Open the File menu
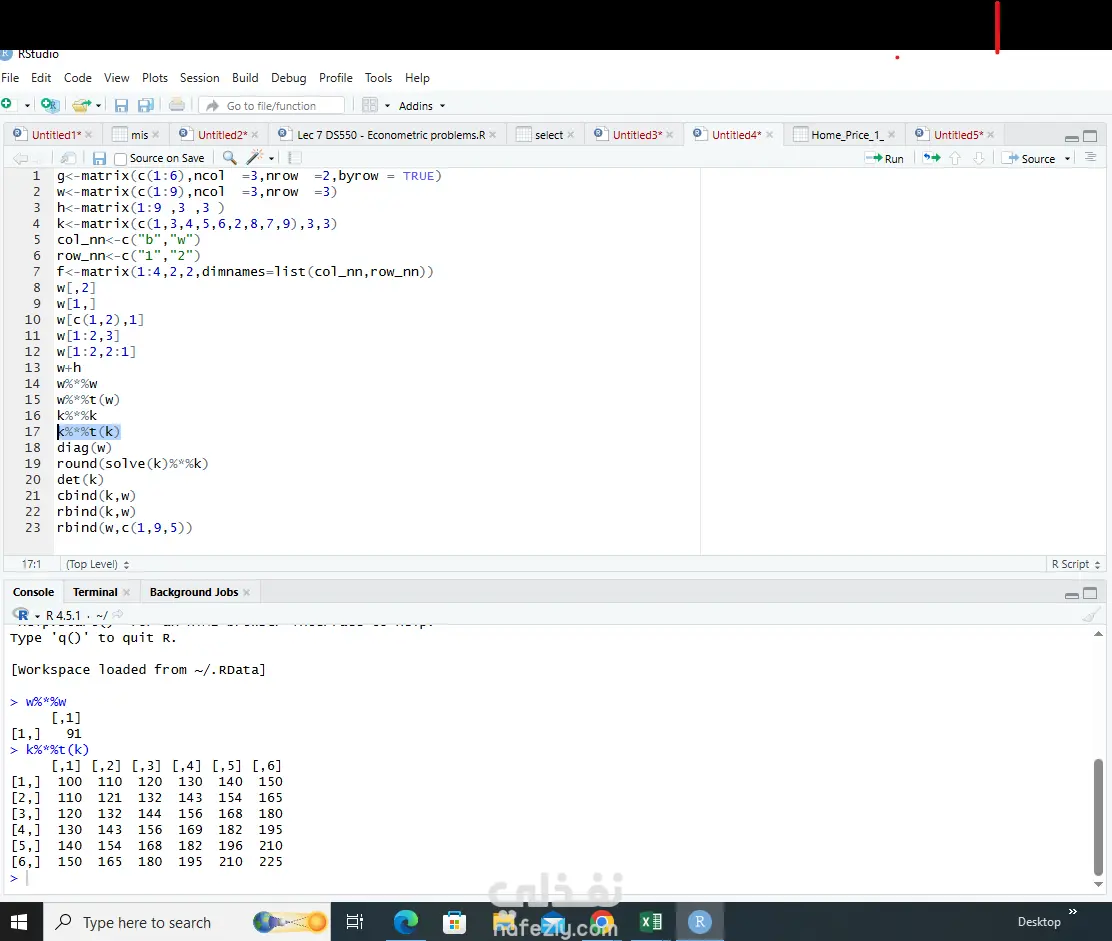This screenshot has width=1112, height=941. [10, 78]
